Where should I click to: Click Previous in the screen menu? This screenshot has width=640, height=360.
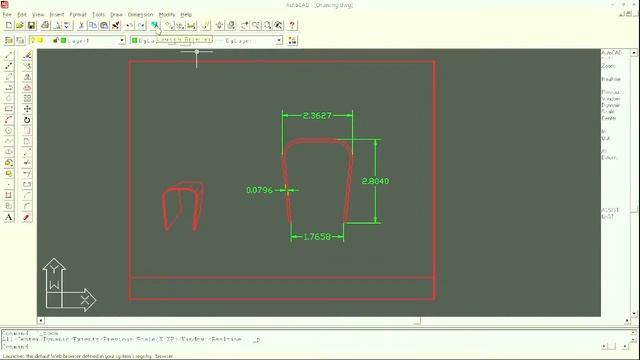pyautogui.click(x=611, y=92)
